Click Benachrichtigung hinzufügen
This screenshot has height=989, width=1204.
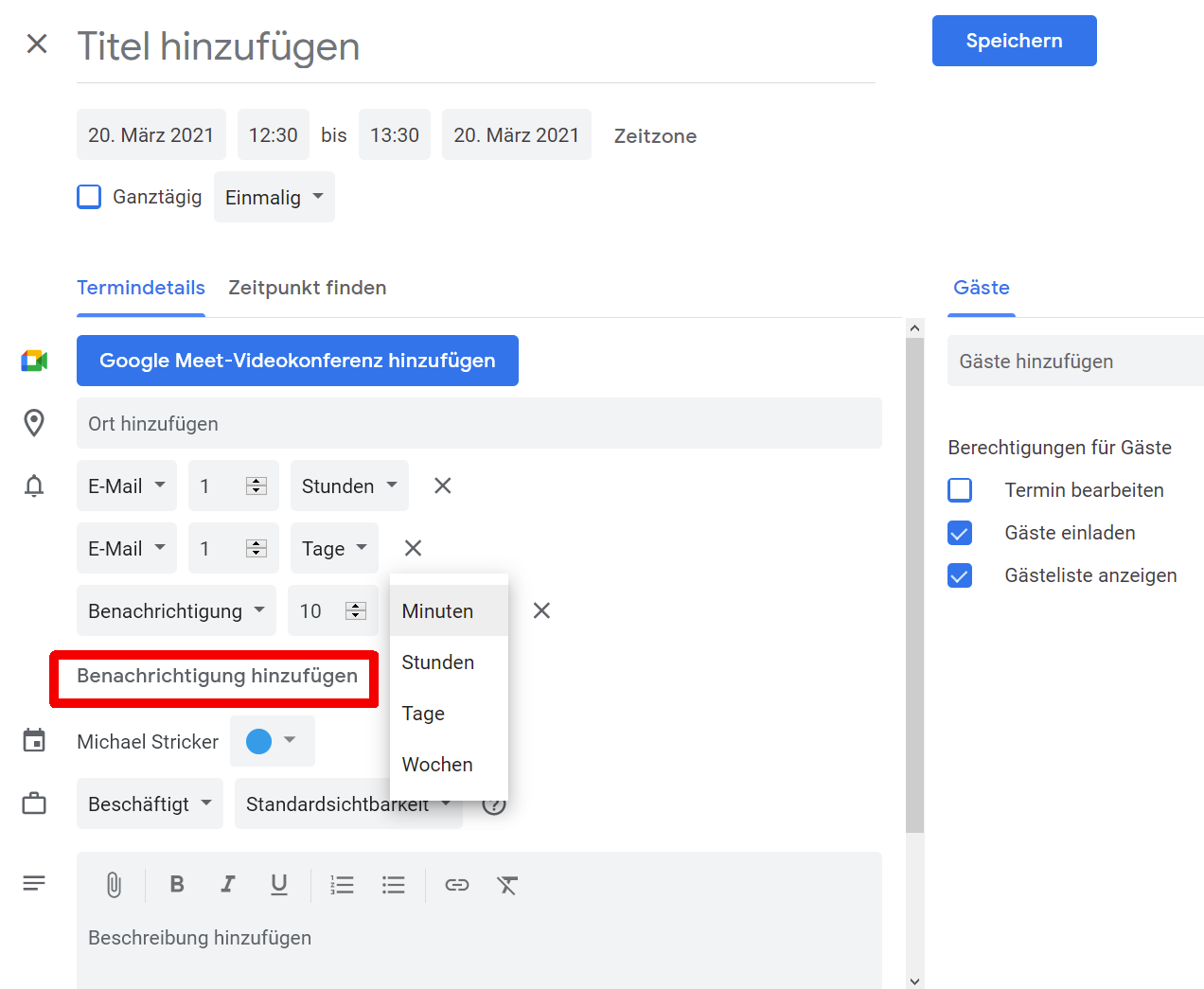pos(217,676)
